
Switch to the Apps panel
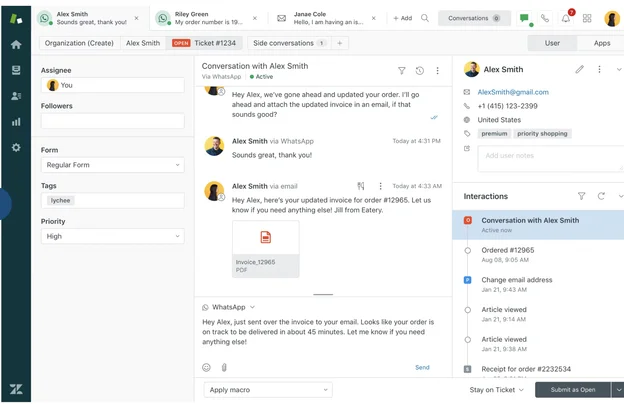tap(602, 43)
